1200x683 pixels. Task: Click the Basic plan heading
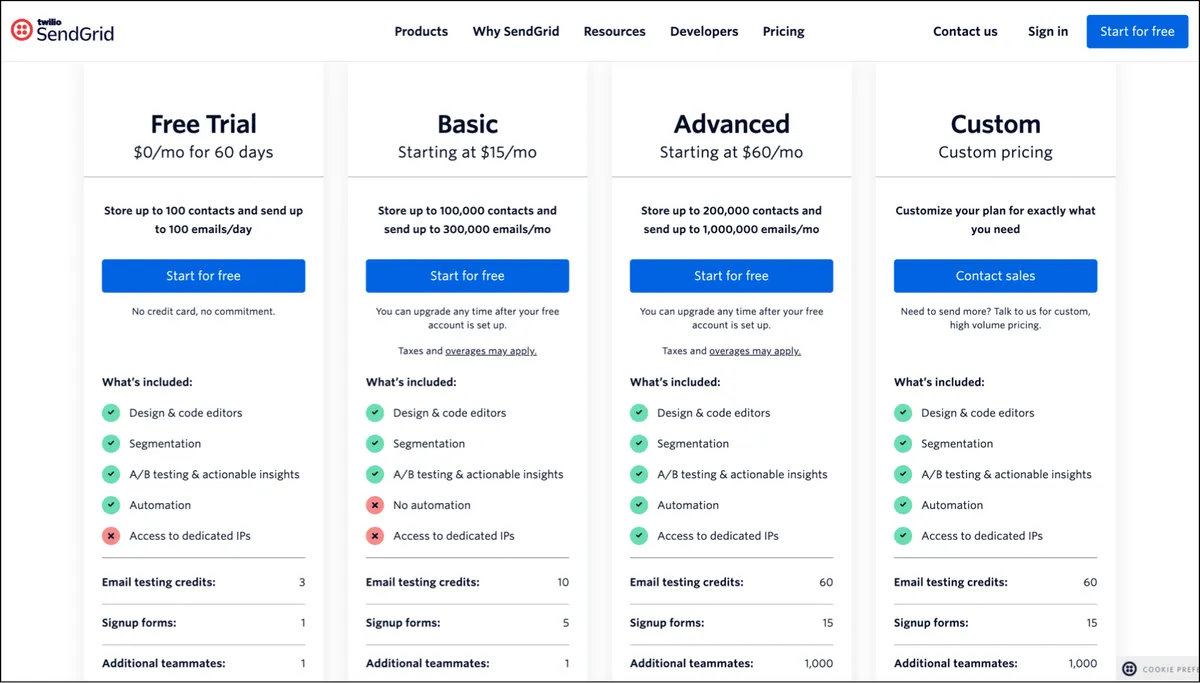(x=467, y=124)
